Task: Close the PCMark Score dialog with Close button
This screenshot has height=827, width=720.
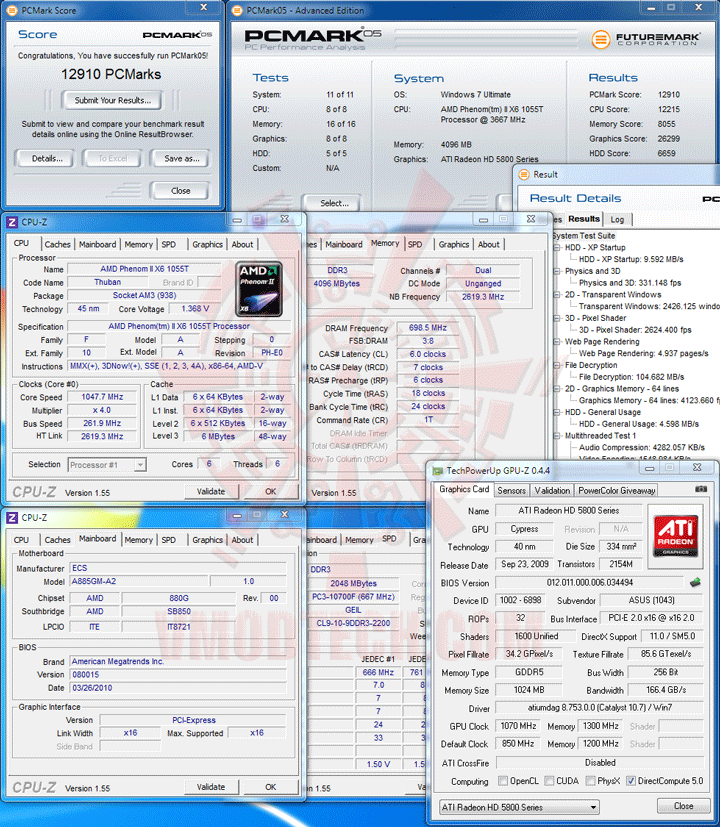Action: pyautogui.click(x=180, y=191)
